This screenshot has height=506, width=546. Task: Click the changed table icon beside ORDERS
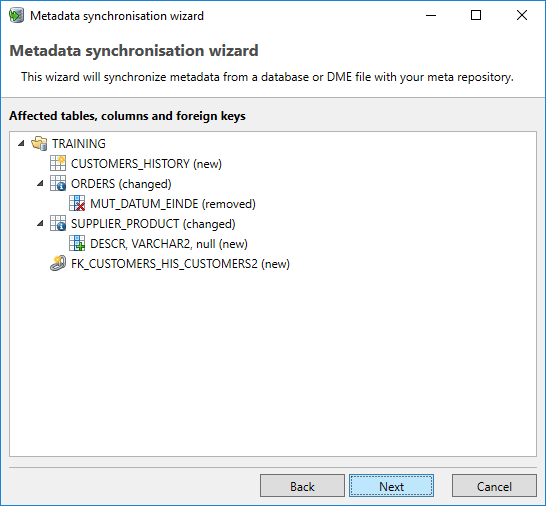pos(58,184)
